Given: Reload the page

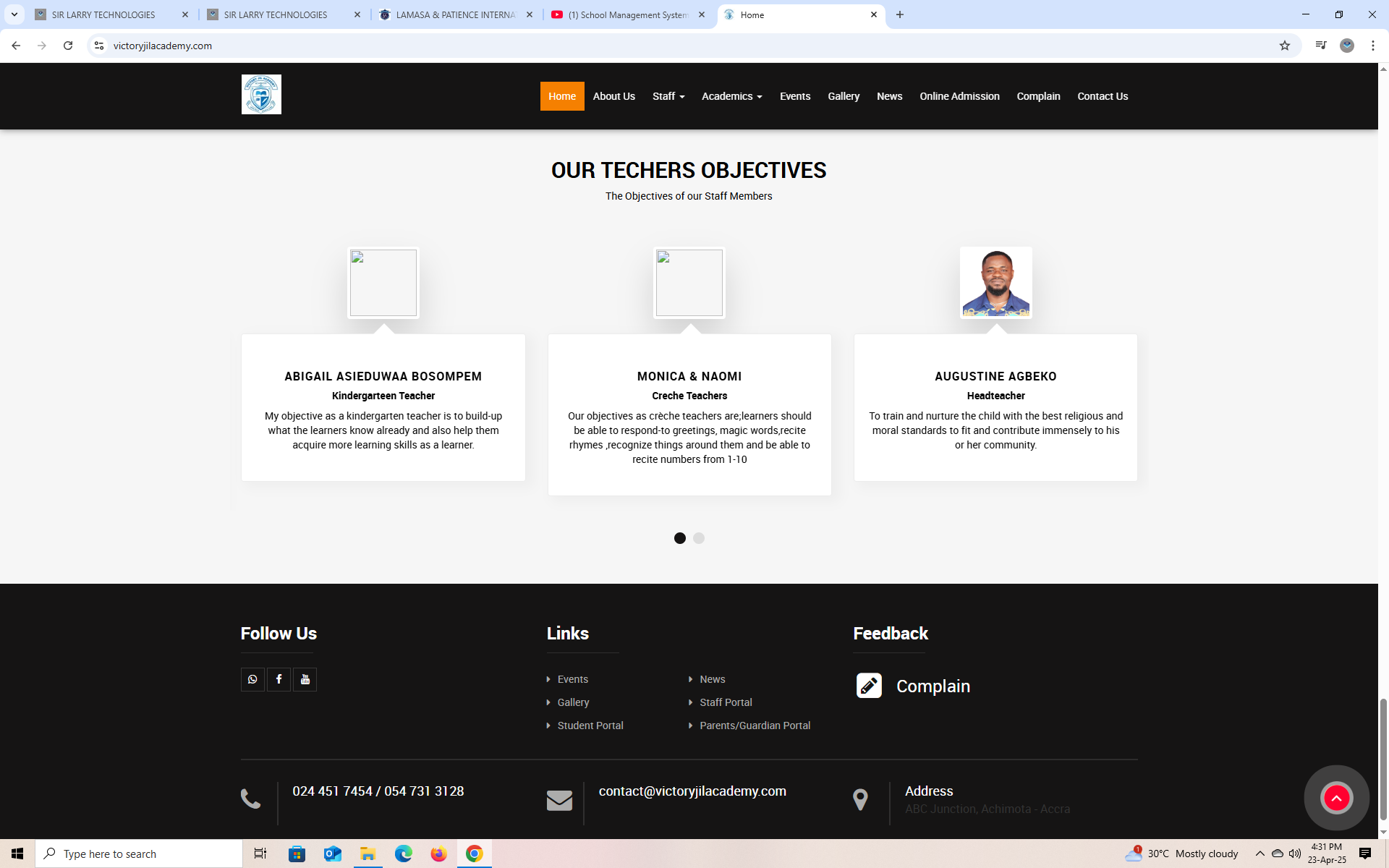Looking at the screenshot, I should tap(68, 46).
